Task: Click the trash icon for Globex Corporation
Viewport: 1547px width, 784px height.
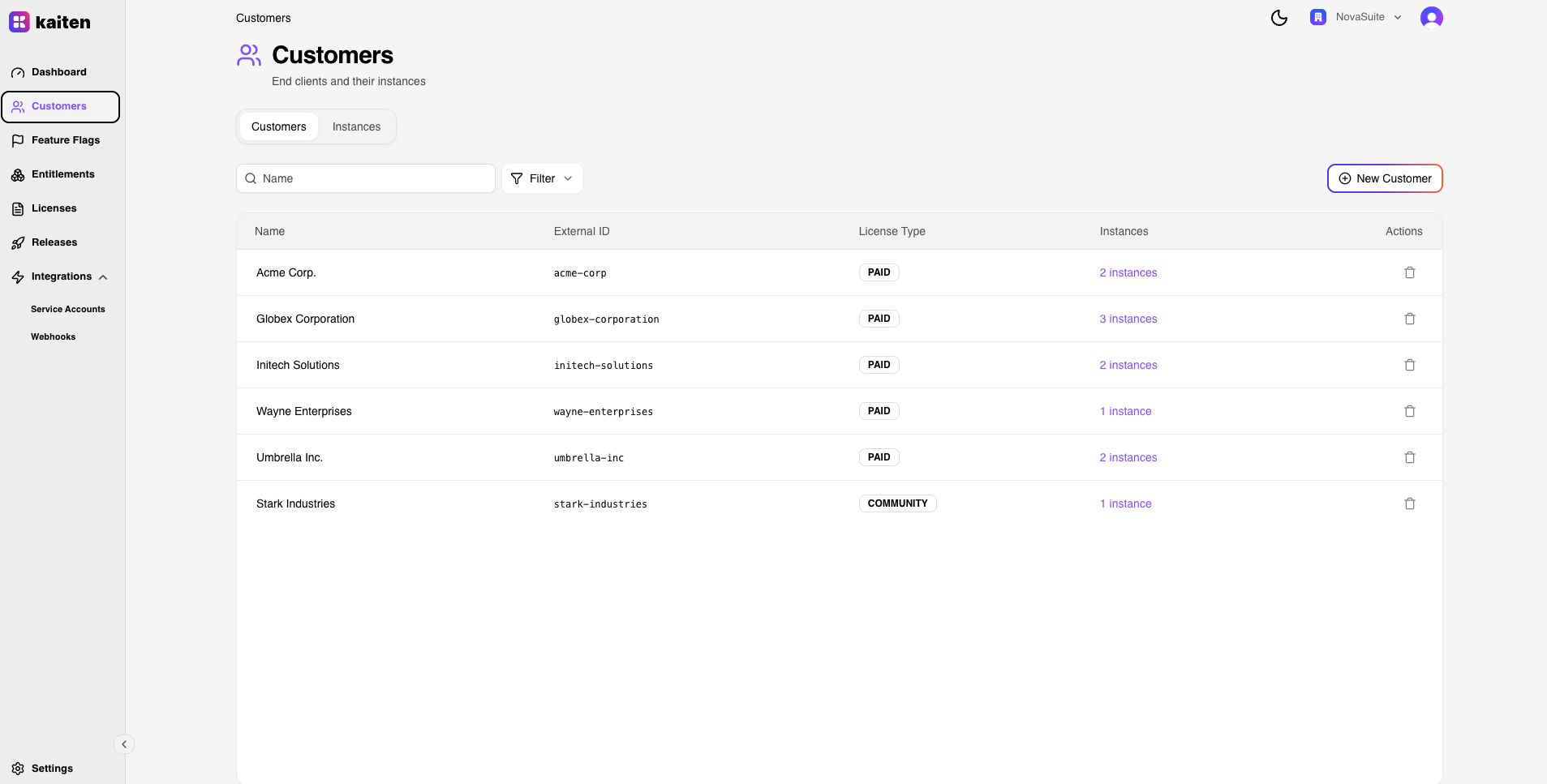Action: point(1409,319)
